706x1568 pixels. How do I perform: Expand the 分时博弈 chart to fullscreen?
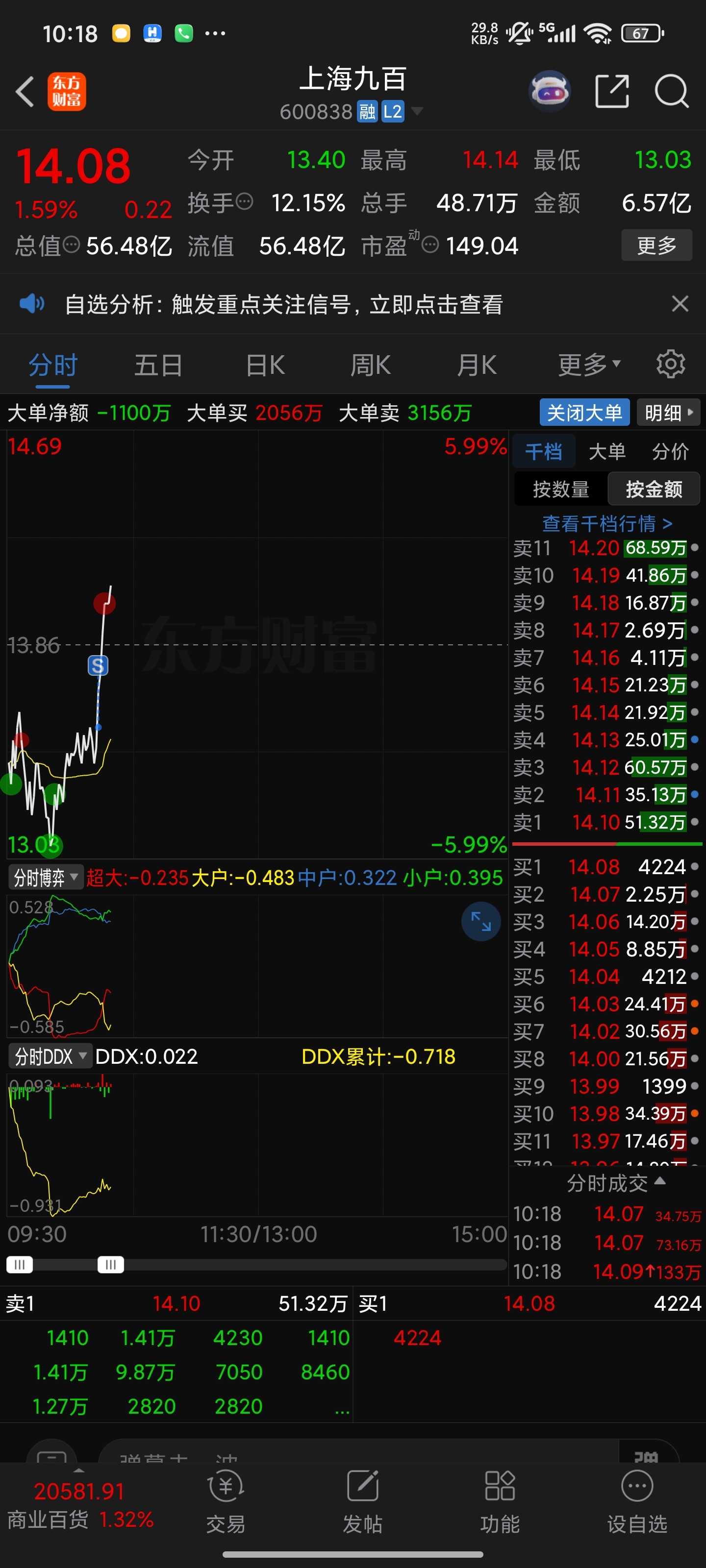(x=480, y=921)
